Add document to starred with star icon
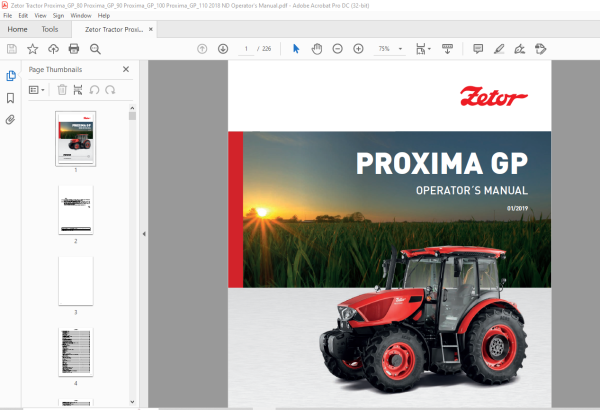The height and width of the screenshot is (410, 600). coord(33,49)
